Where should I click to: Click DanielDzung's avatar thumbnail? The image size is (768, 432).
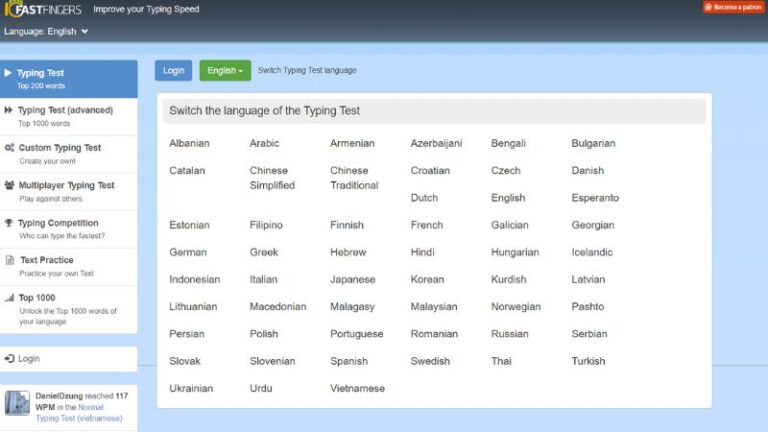(x=18, y=403)
